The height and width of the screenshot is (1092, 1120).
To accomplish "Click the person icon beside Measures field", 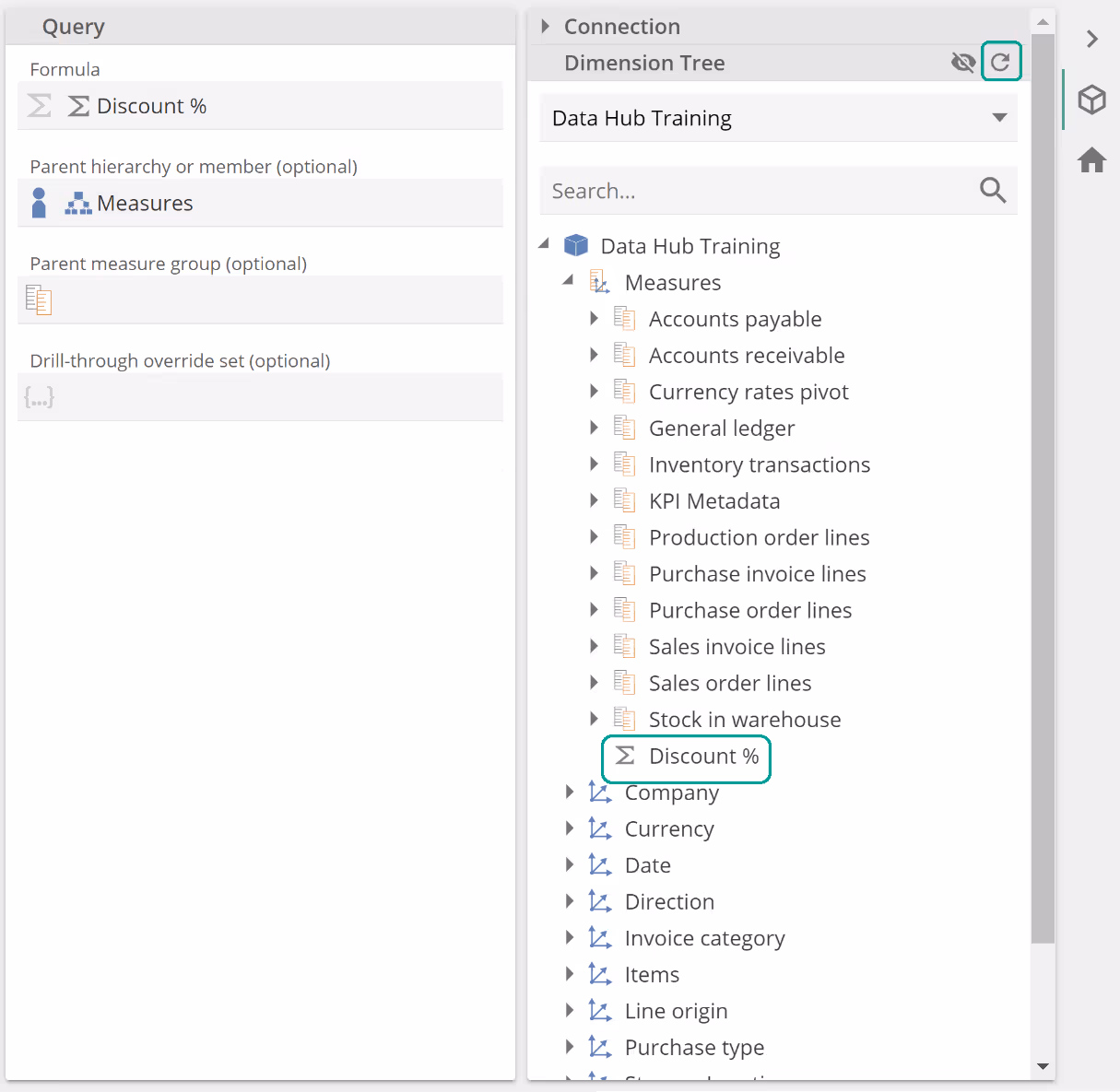I will click(39, 203).
